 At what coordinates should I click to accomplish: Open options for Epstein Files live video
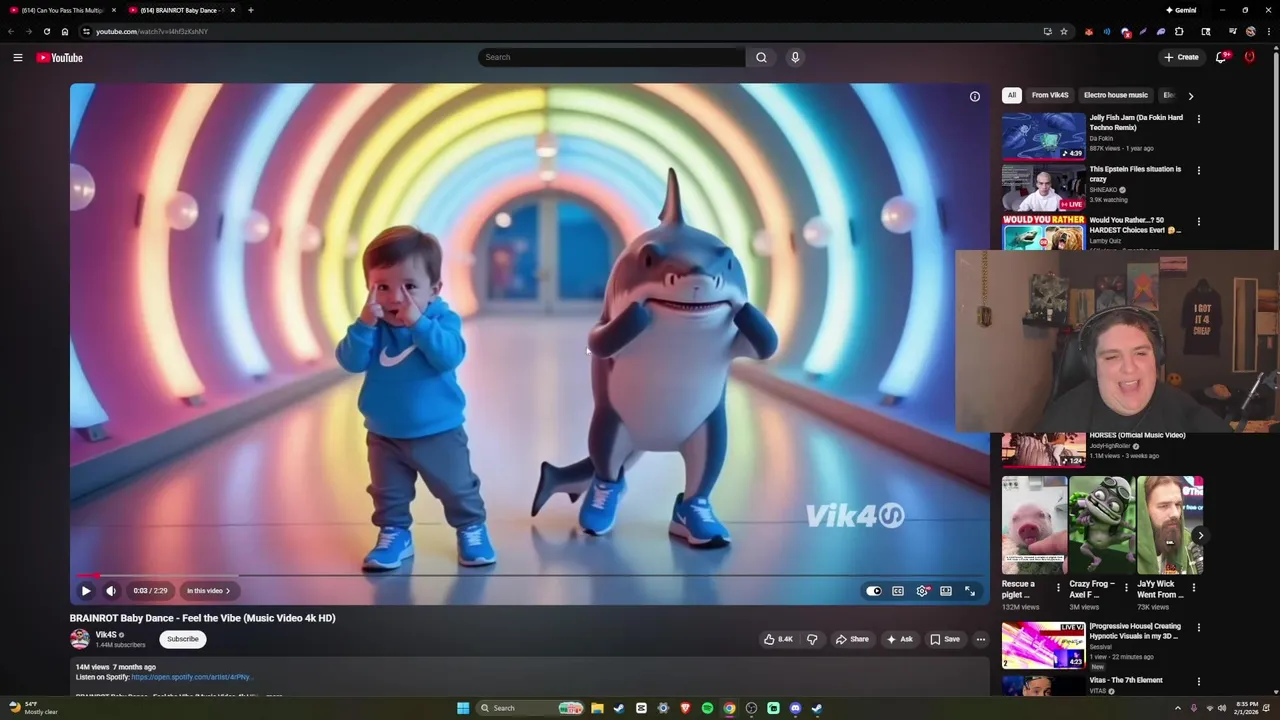tap(1199, 170)
